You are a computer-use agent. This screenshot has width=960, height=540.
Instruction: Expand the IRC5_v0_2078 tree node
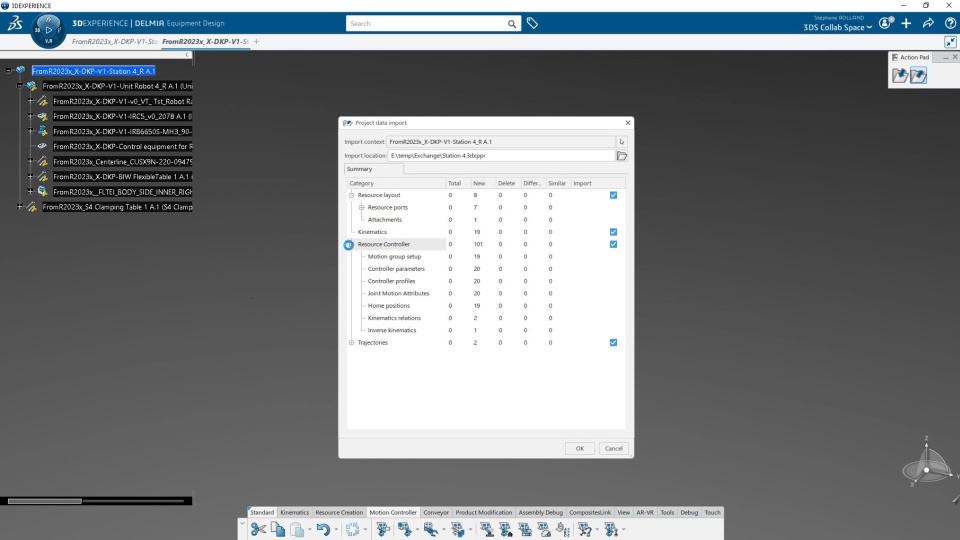(31, 116)
